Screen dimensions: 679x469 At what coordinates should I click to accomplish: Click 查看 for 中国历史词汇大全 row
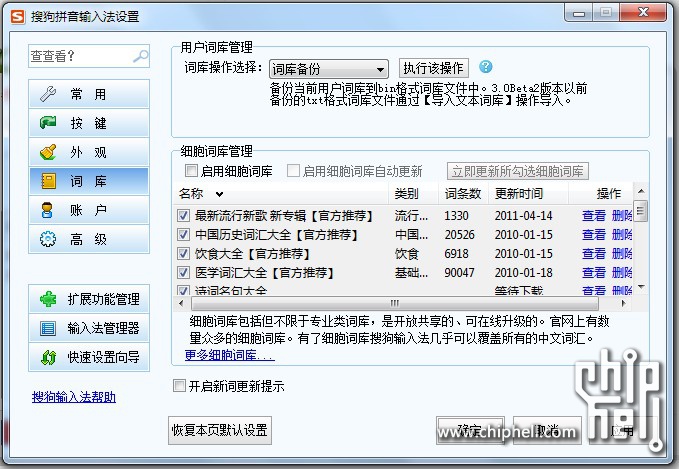click(x=594, y=234)
